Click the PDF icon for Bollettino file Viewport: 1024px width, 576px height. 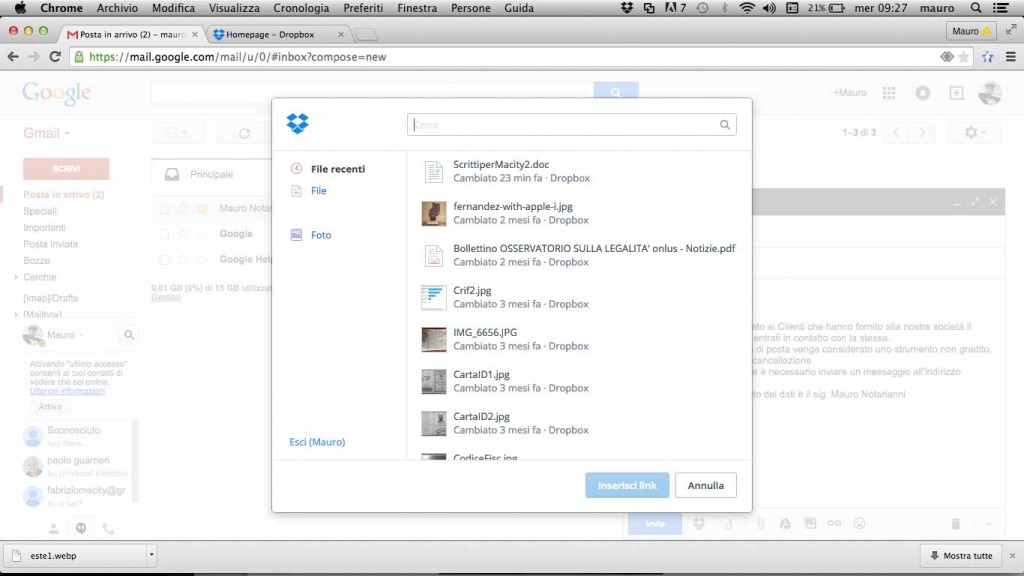pyautogui.click(x=434, y=255)
